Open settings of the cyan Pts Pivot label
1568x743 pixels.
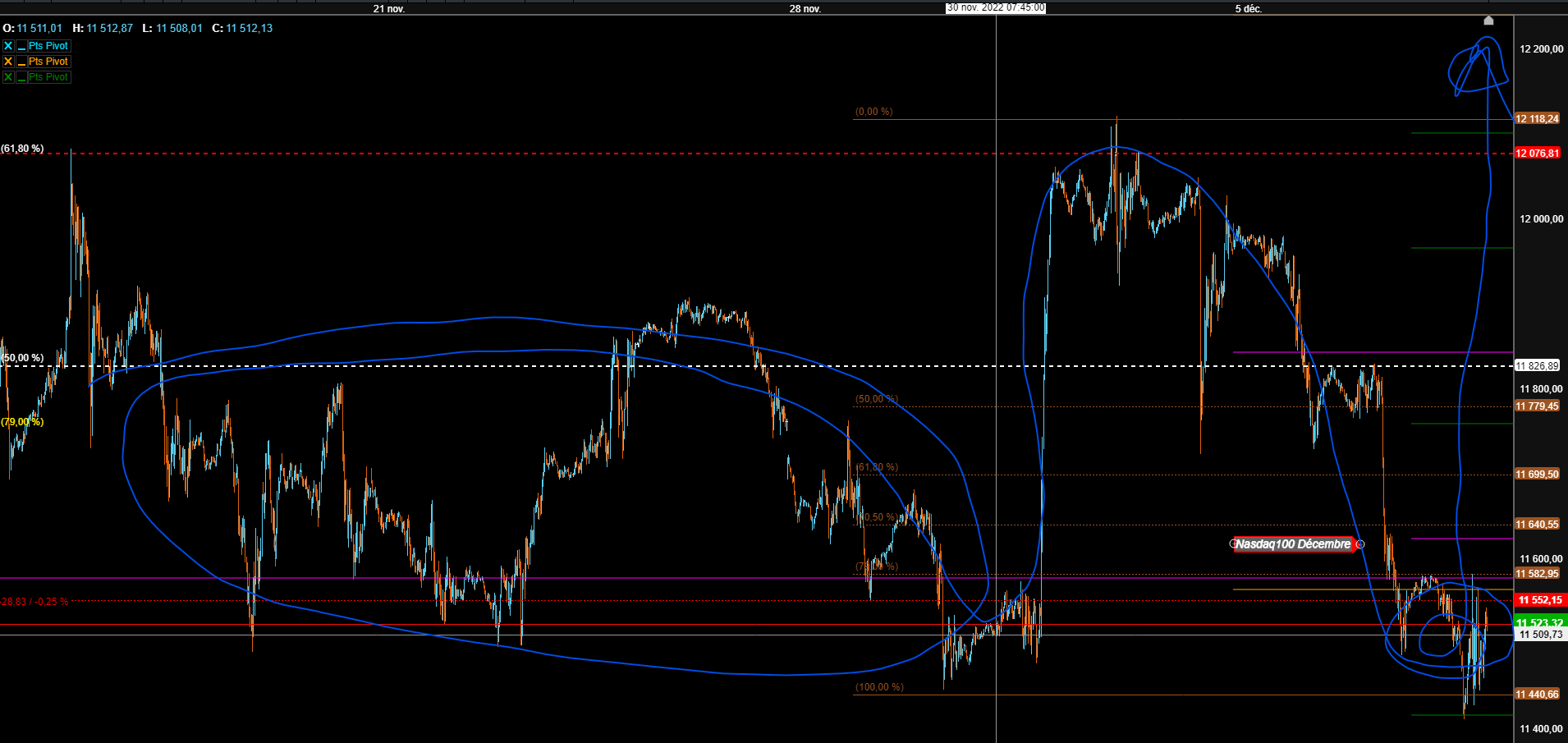(x=48, y=46)
